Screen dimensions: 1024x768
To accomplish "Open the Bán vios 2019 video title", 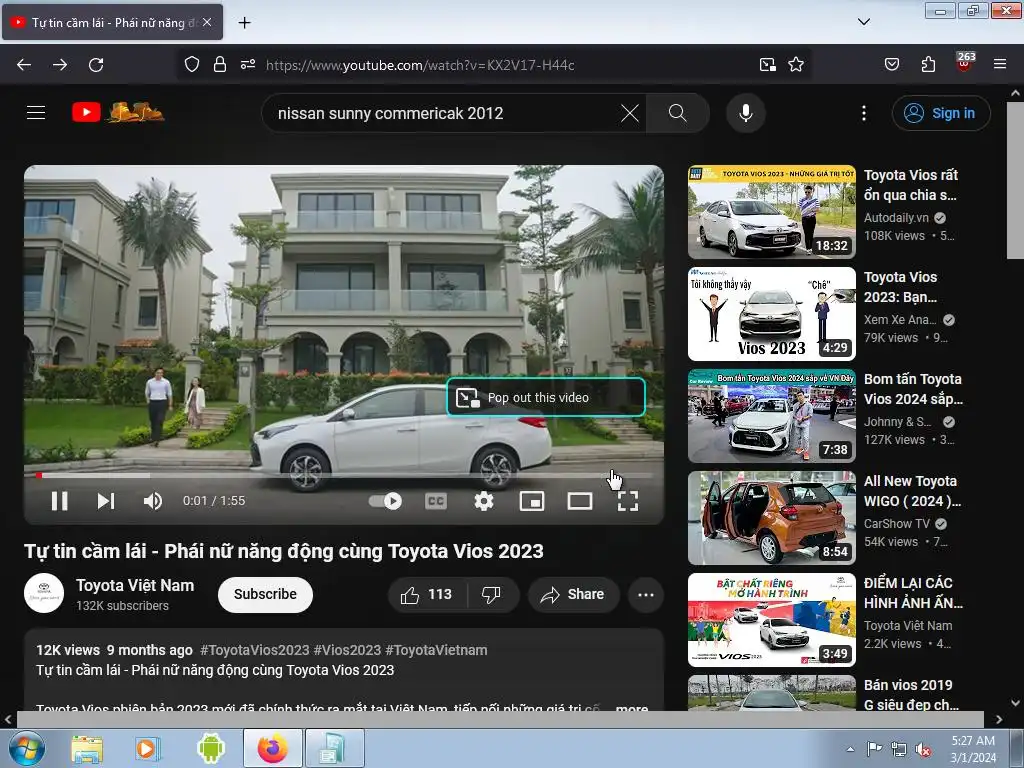I will 912,694.
